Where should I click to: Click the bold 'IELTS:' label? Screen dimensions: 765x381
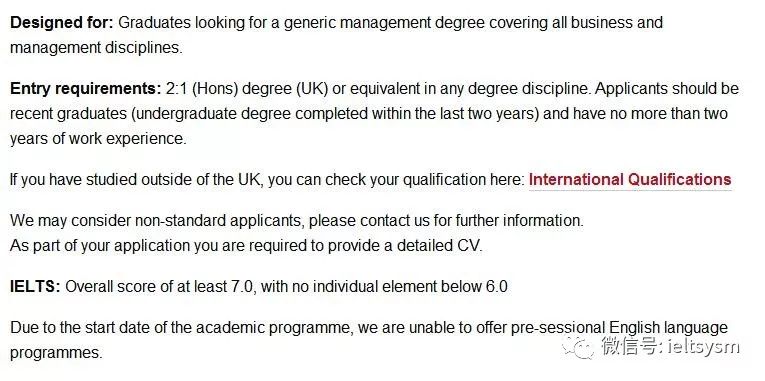coord(35,286)
